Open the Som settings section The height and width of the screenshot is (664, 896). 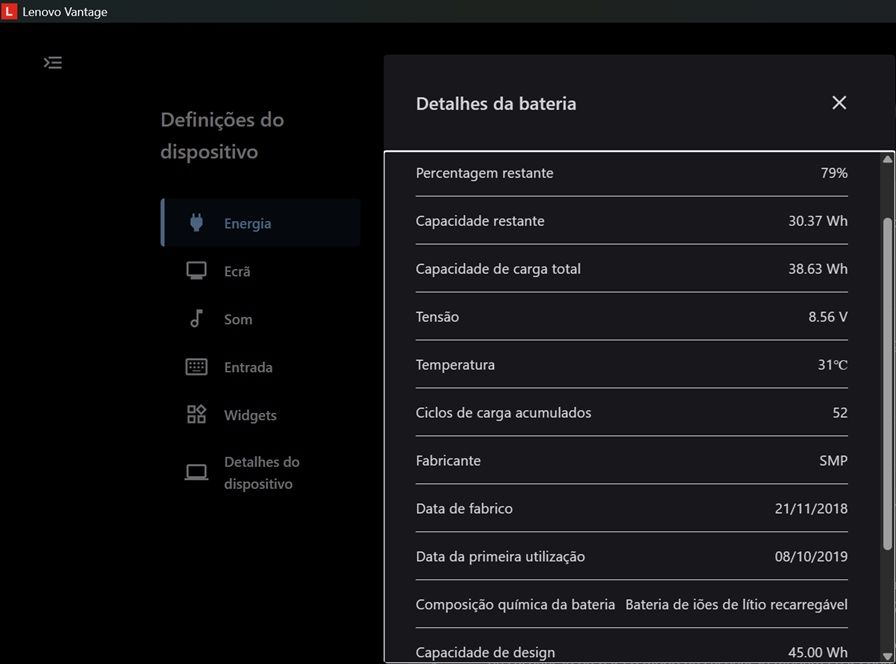261,319
